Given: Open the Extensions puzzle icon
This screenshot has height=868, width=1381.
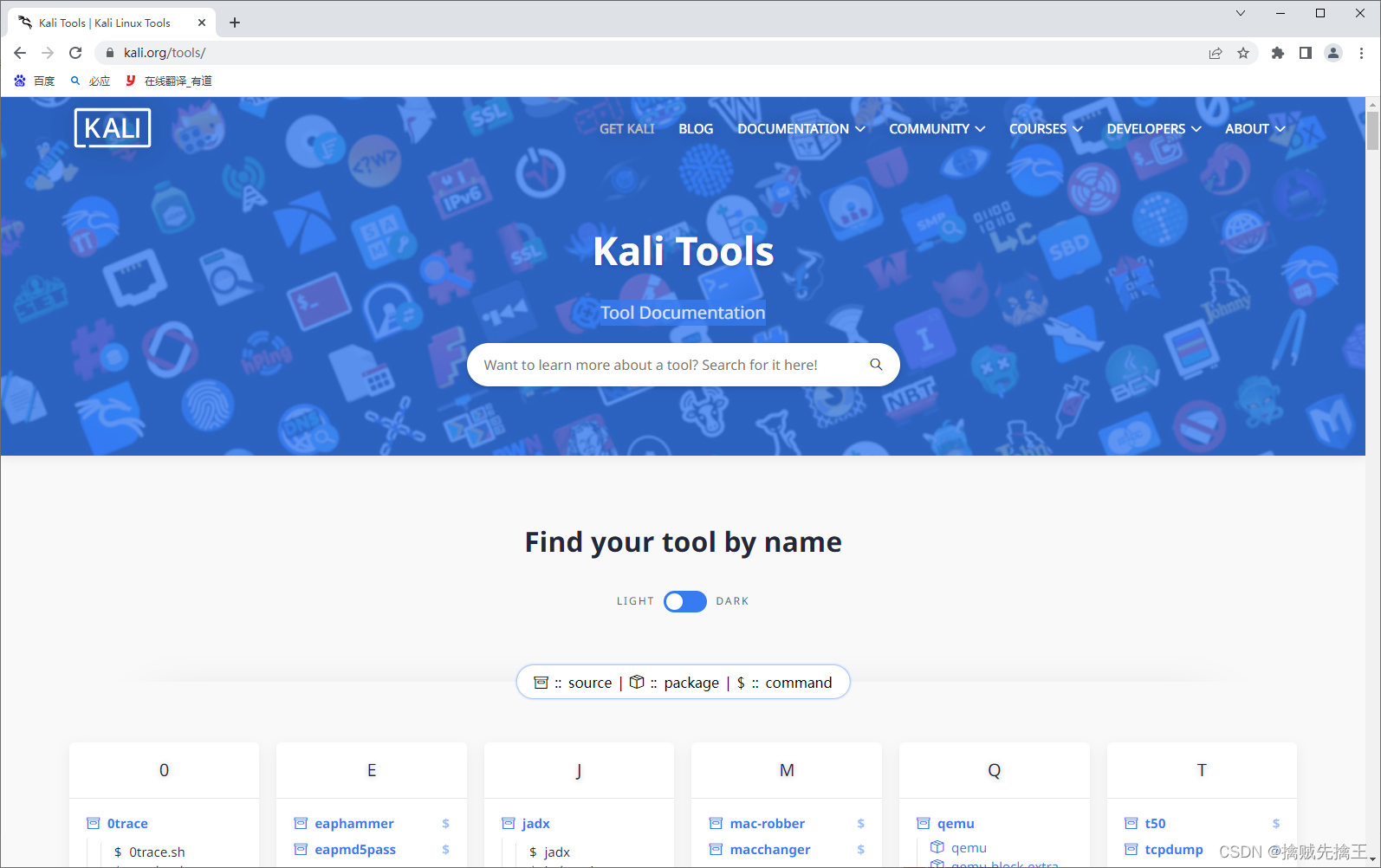Looking at the screenshot, I should tap(1277, 53).
